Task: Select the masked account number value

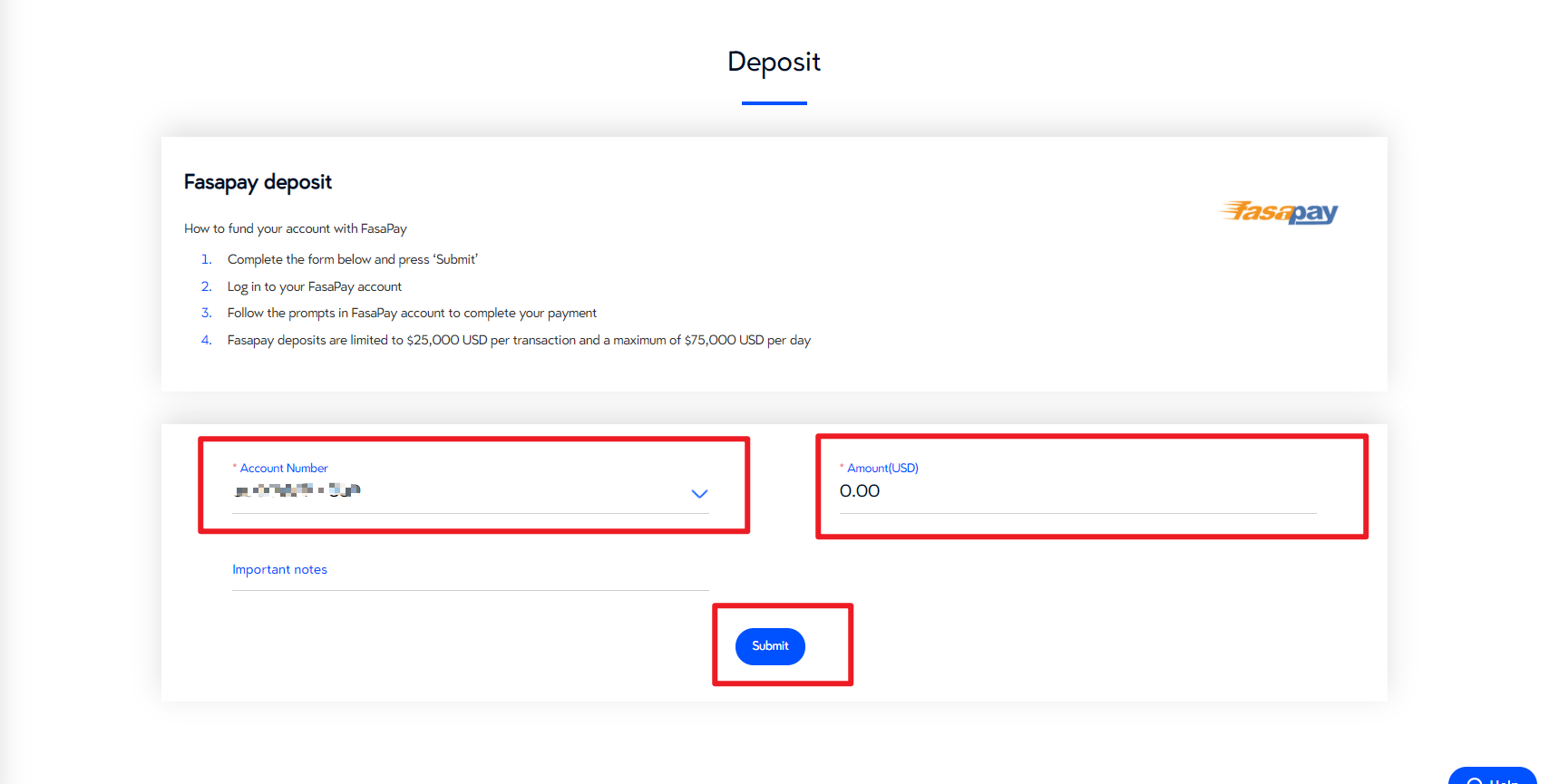Action: (x=297, y=491)
